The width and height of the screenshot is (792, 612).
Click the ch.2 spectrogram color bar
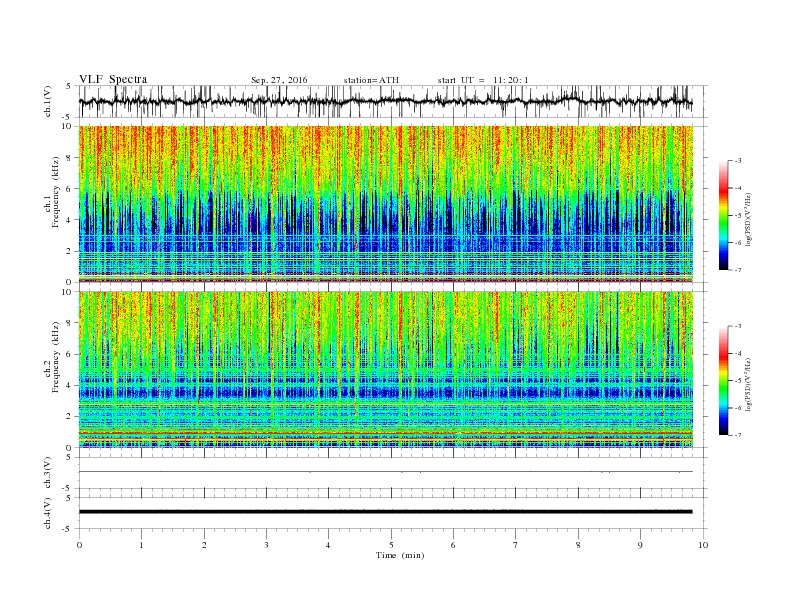coord(723,380)
